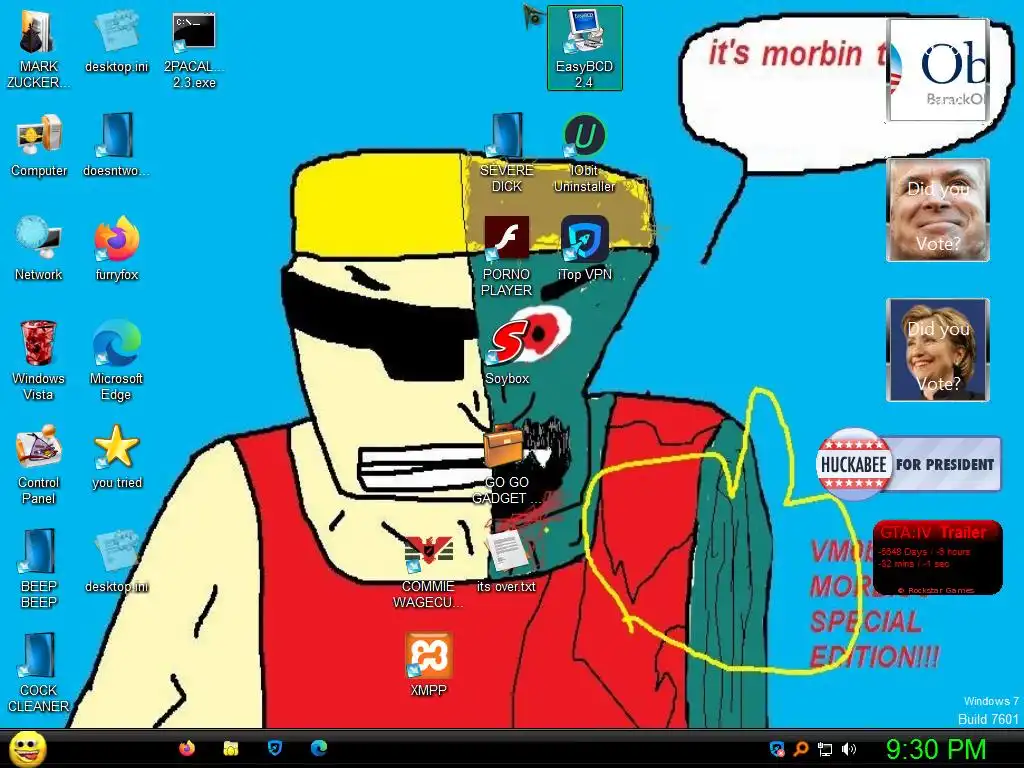The image size is (1024, 768).
Task: Launch the furryfox Firefox shortcut
Action: coord(116,248)
